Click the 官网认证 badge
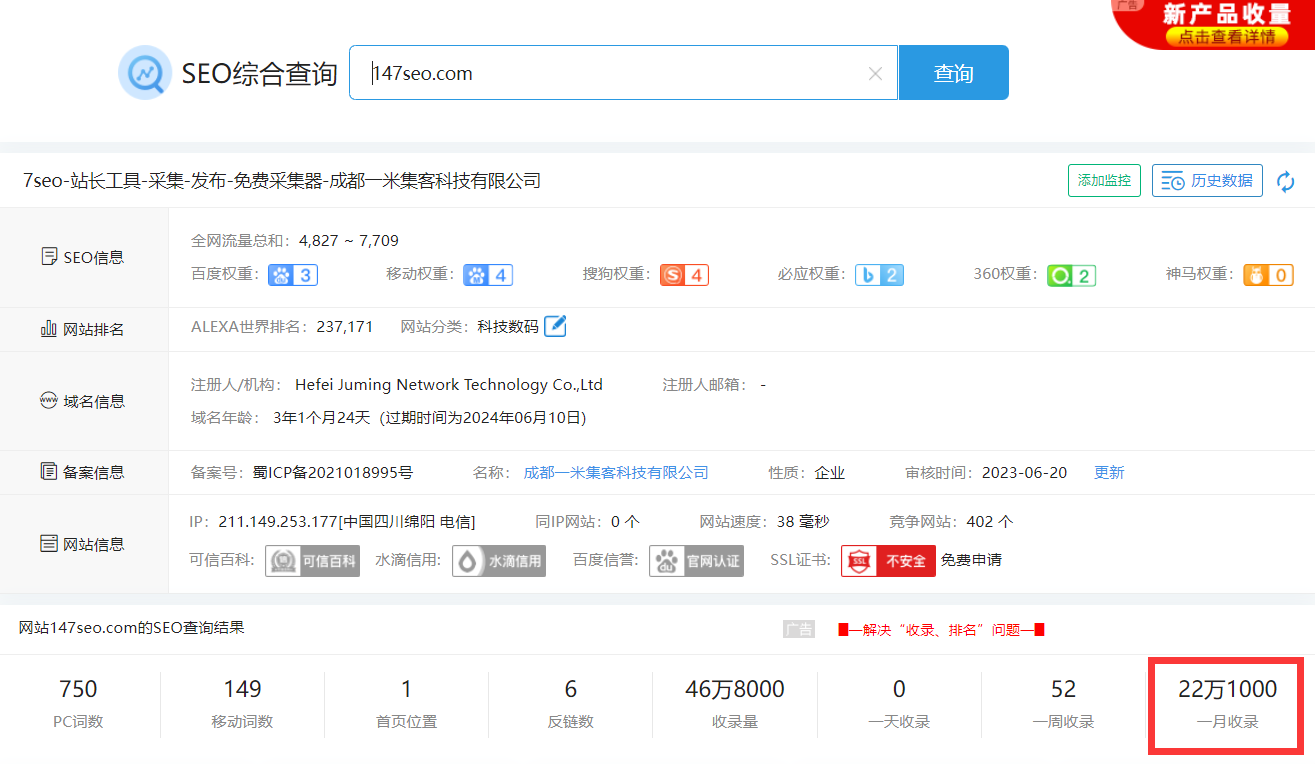Viewport: 1315px width, 764px height. [x=696, y=560]
